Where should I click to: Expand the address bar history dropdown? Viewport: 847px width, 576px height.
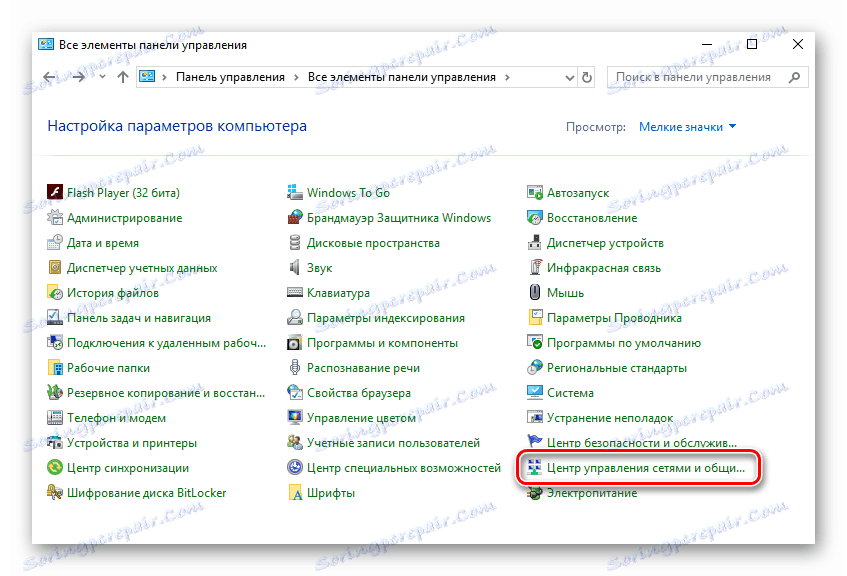(x=569, y=76)
